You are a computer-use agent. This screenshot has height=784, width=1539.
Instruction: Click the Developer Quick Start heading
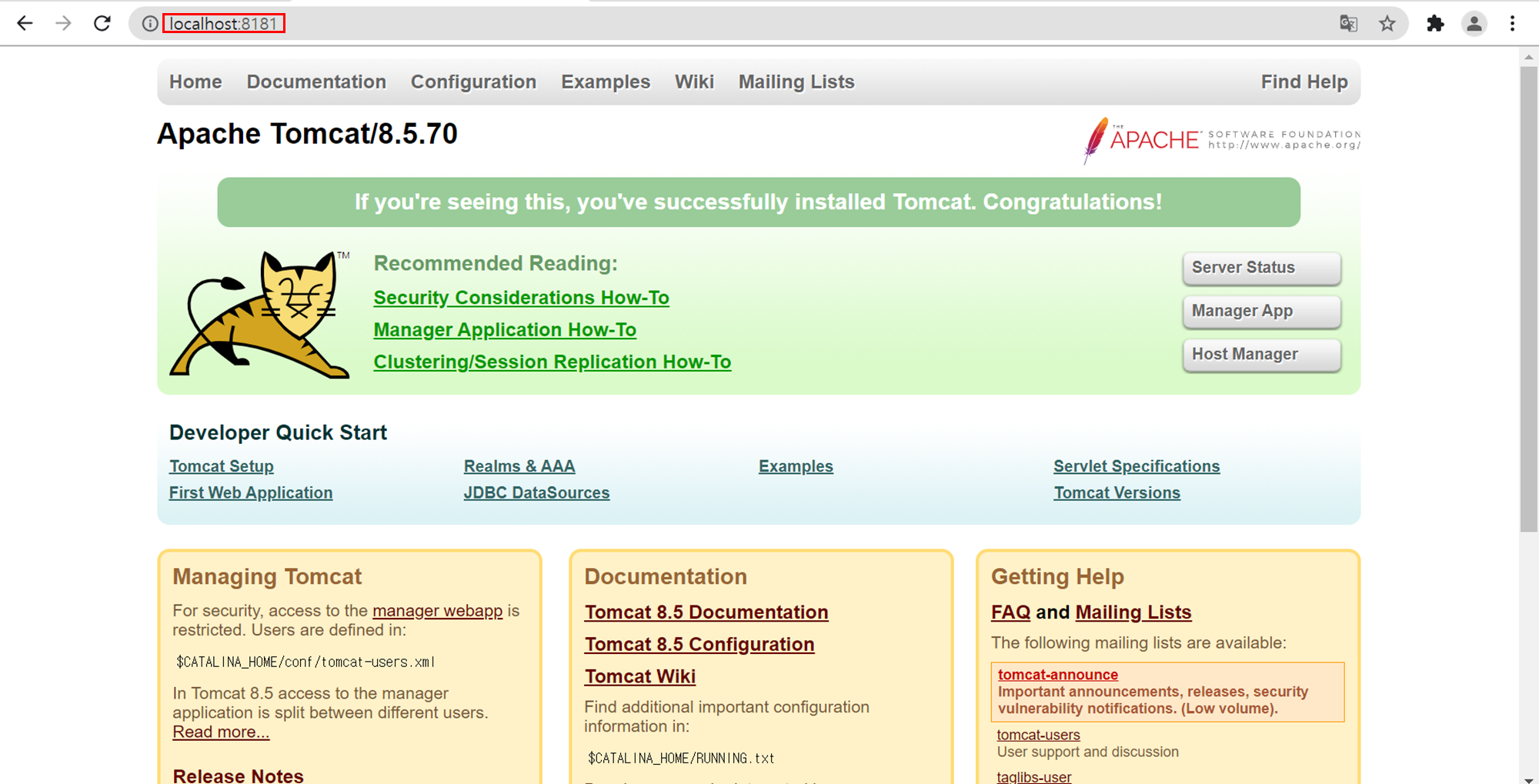click(x=278, y=432)
